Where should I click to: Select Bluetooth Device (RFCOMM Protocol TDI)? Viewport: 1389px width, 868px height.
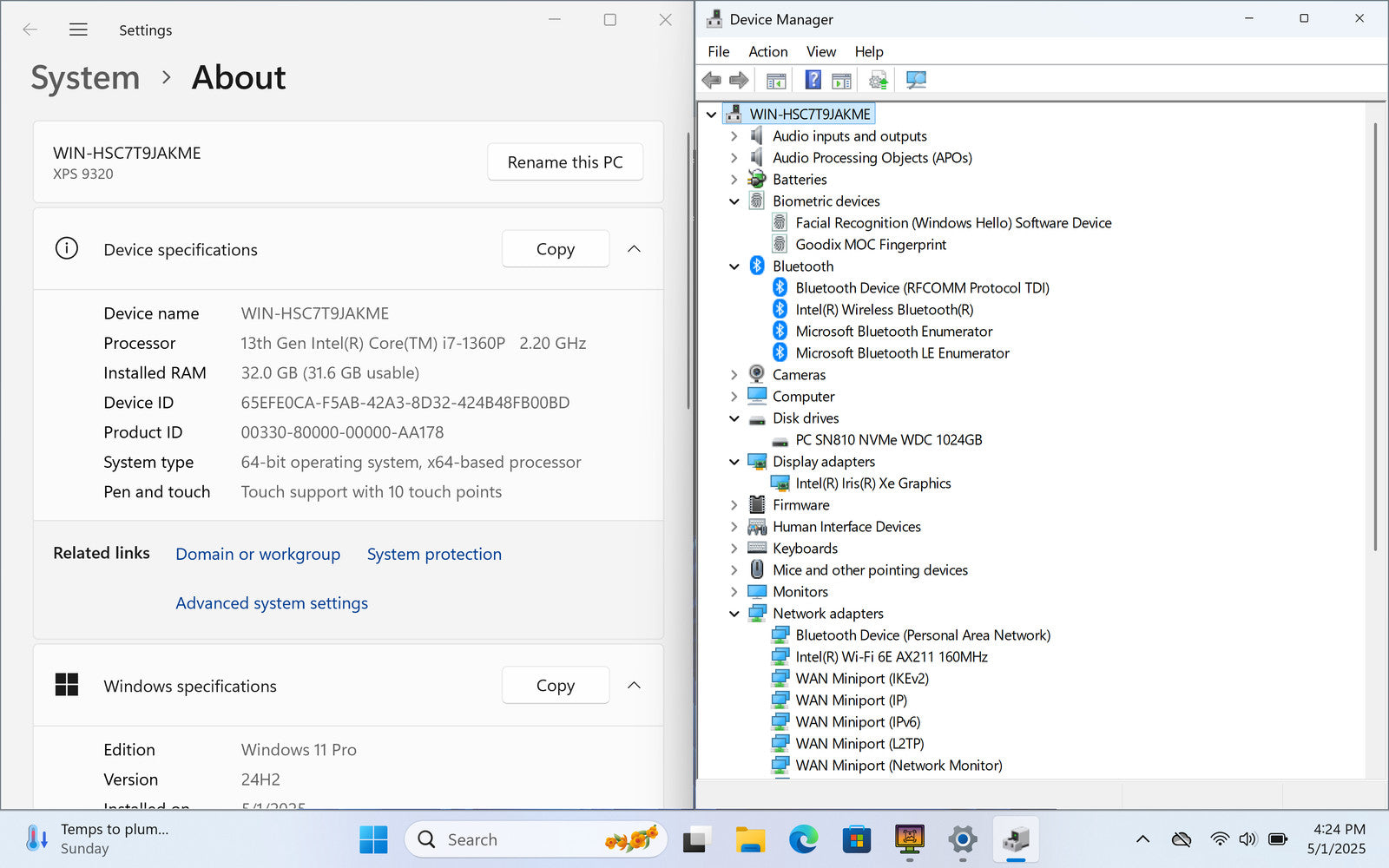point(922,288)
